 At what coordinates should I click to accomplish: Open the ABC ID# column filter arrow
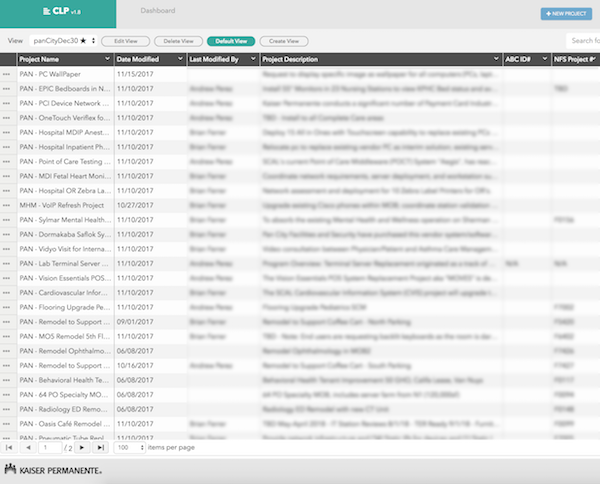545,59
